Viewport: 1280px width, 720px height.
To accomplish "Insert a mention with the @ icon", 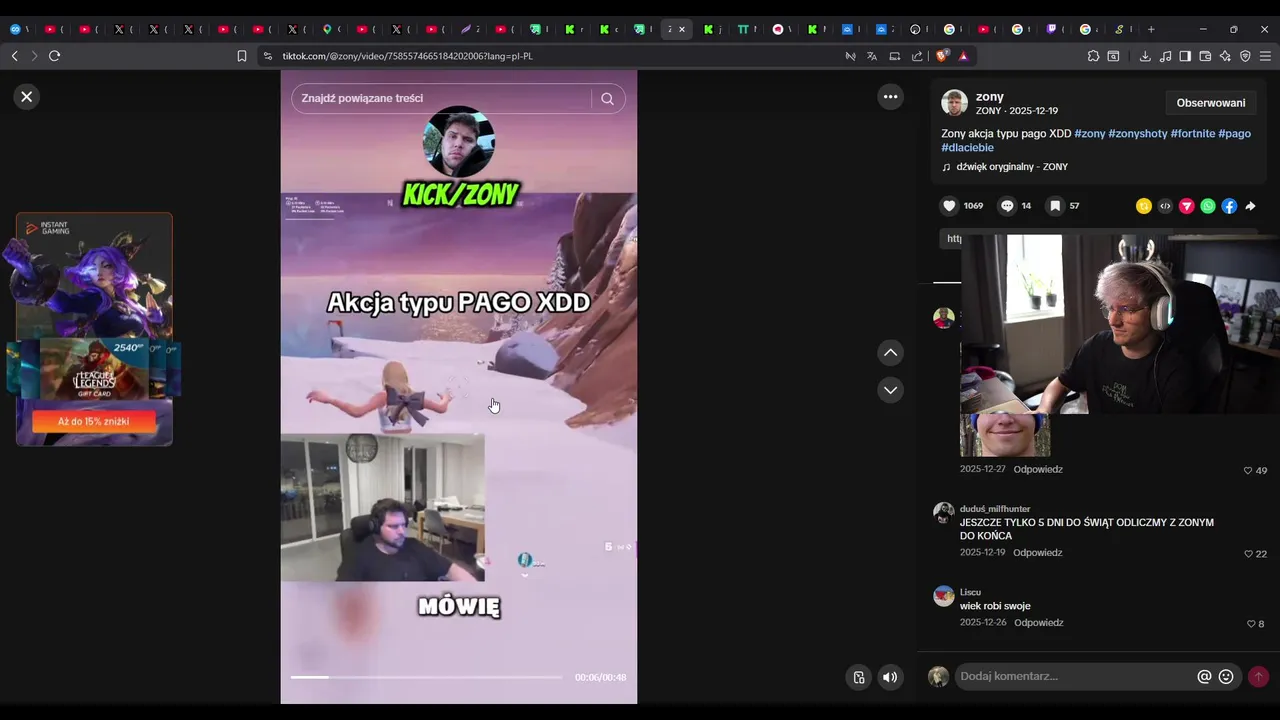I will click(1204, 677).
